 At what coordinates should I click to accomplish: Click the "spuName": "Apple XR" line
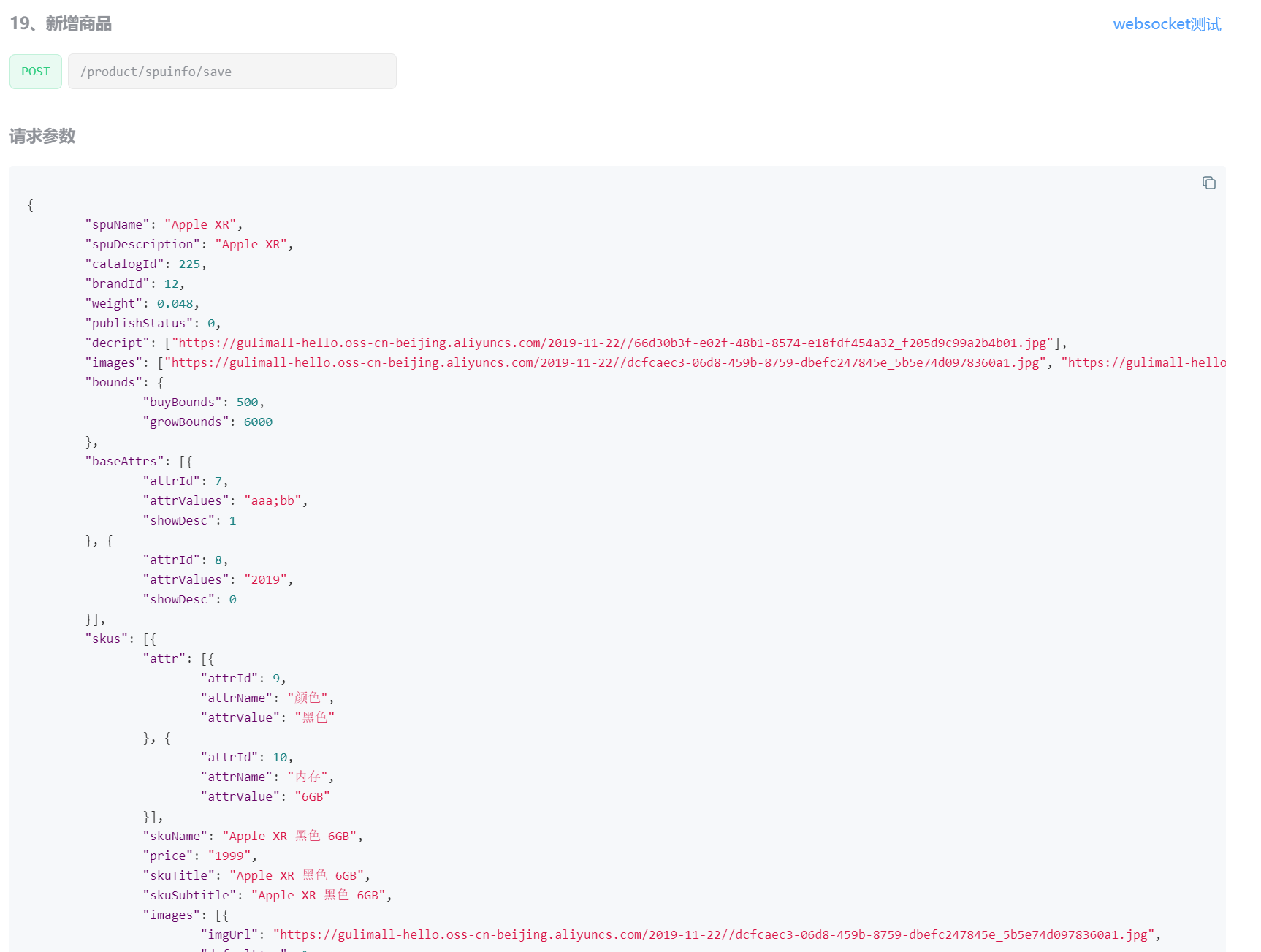pos(164,225)
